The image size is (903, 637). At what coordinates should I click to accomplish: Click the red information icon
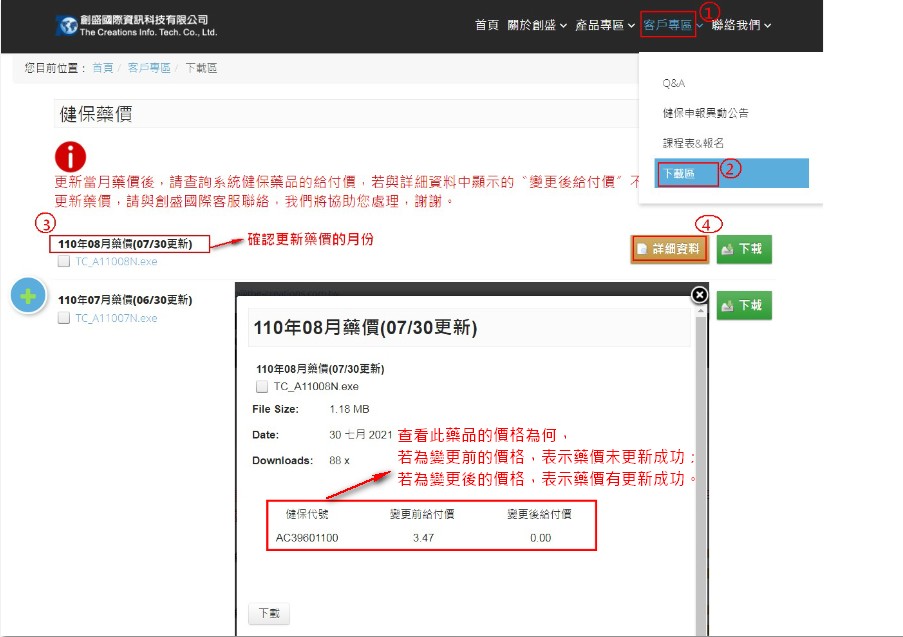(x=70, y=157)
